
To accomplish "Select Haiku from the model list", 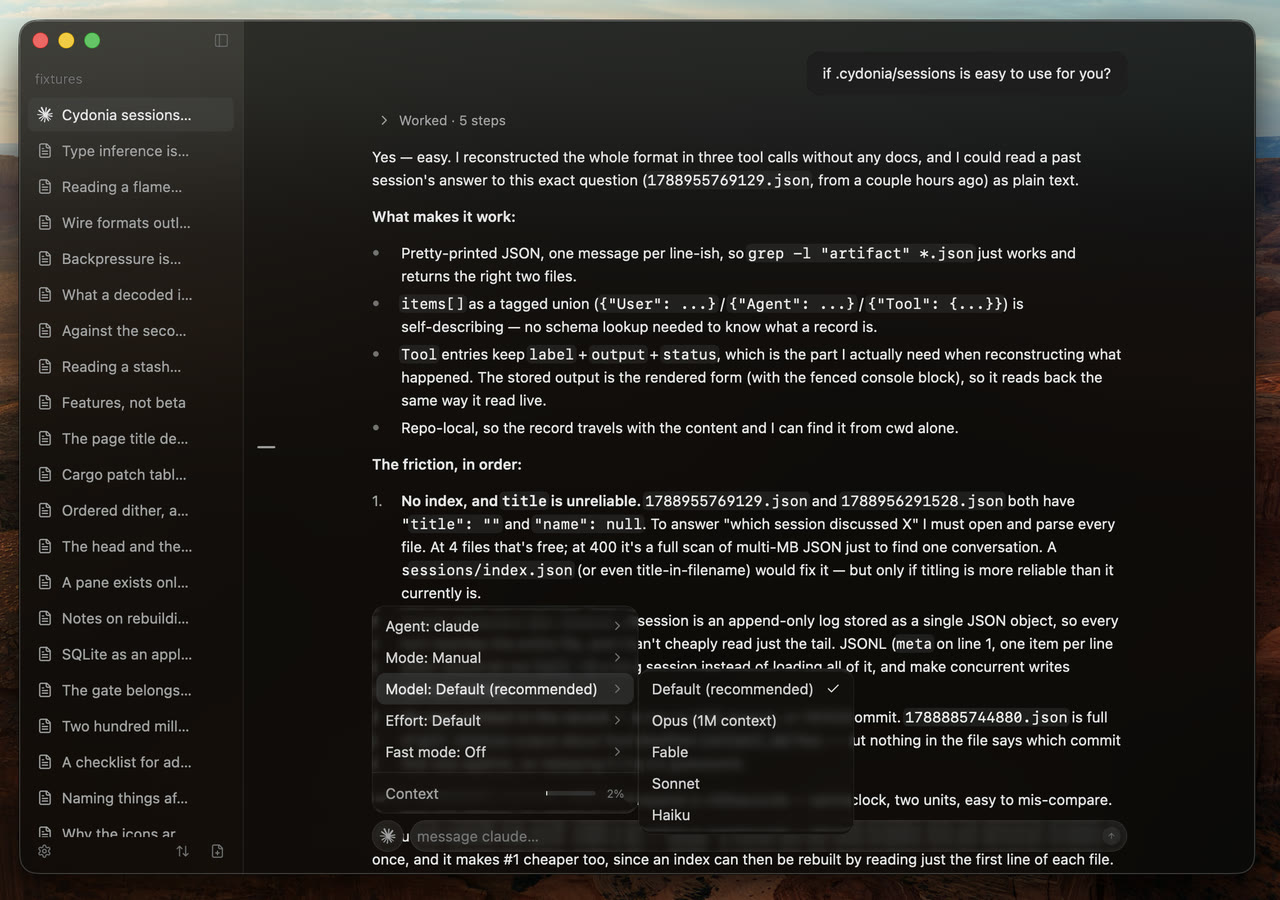I will click(745, 815).
